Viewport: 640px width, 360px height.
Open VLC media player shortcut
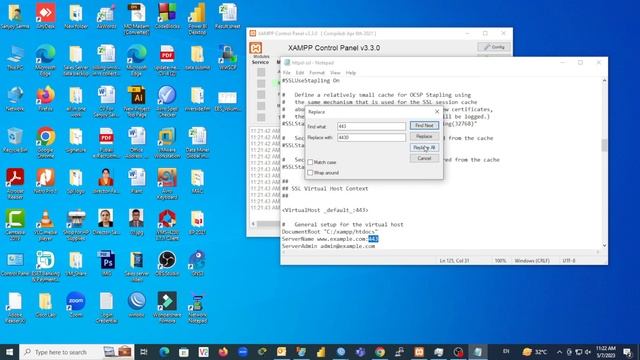45,224
